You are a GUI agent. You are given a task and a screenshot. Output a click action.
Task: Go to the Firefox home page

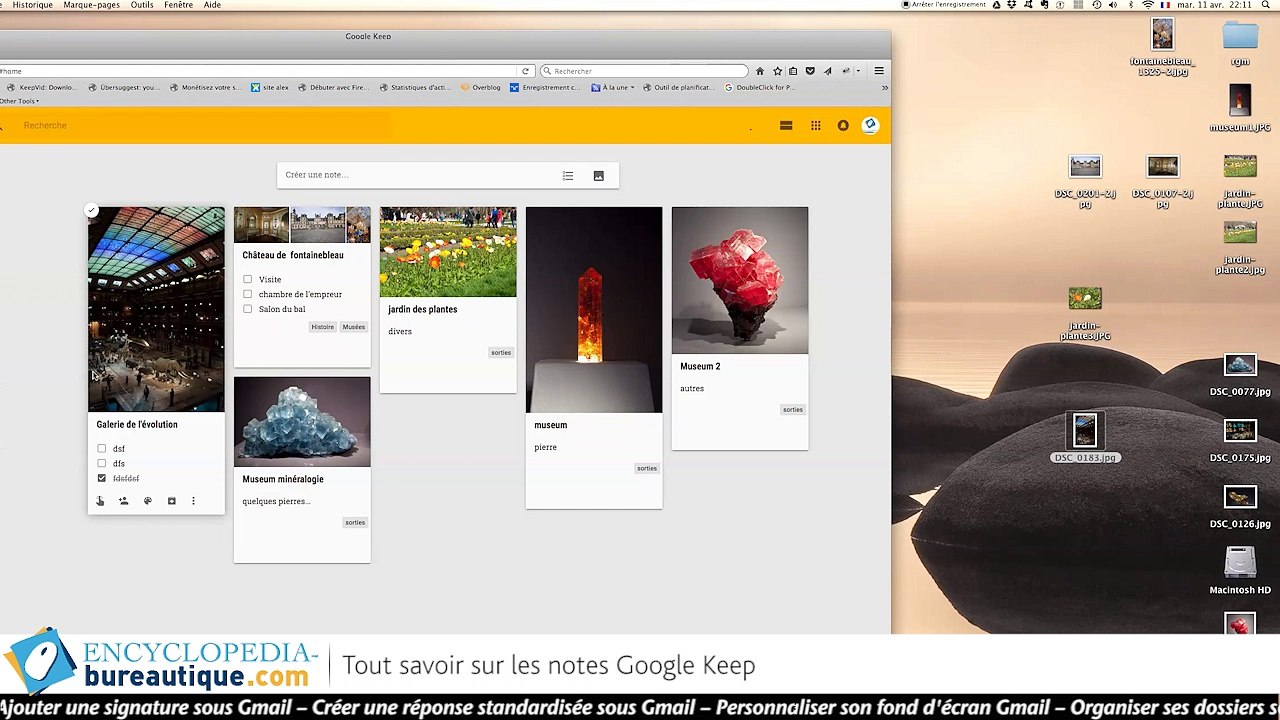click(x=760, y=71)
